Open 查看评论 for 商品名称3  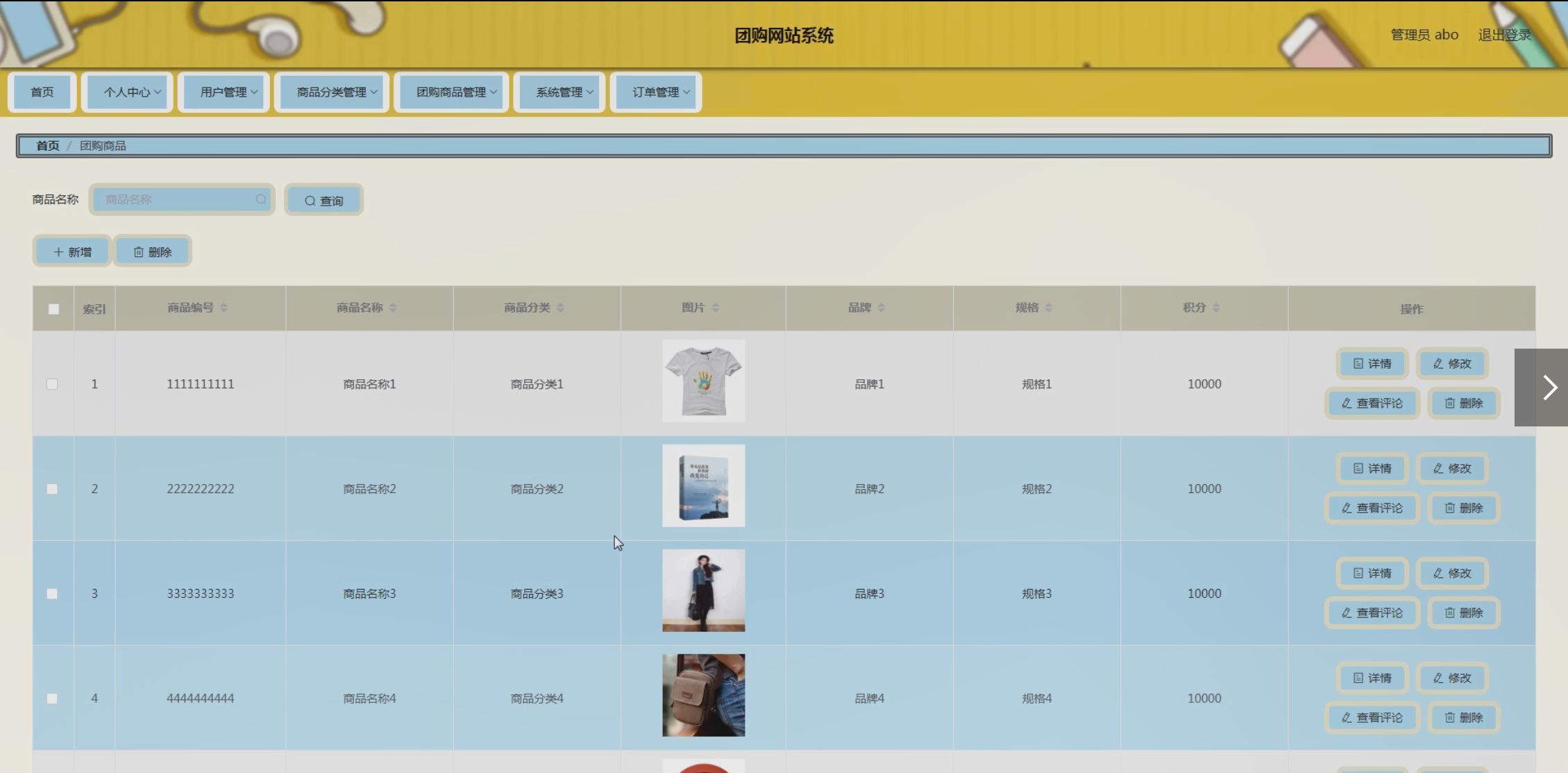coord(1372,613)
